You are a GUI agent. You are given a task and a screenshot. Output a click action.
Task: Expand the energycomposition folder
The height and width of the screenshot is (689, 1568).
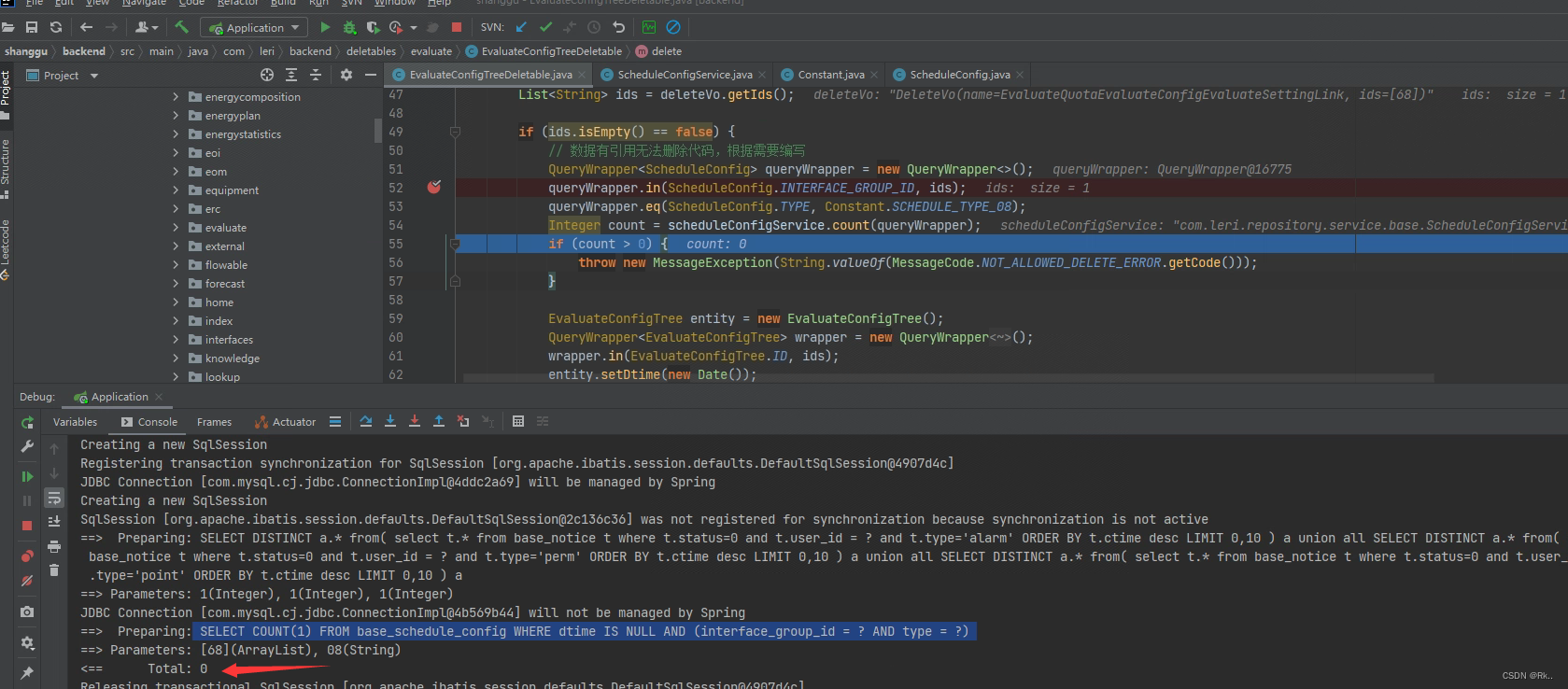point(176,96)
